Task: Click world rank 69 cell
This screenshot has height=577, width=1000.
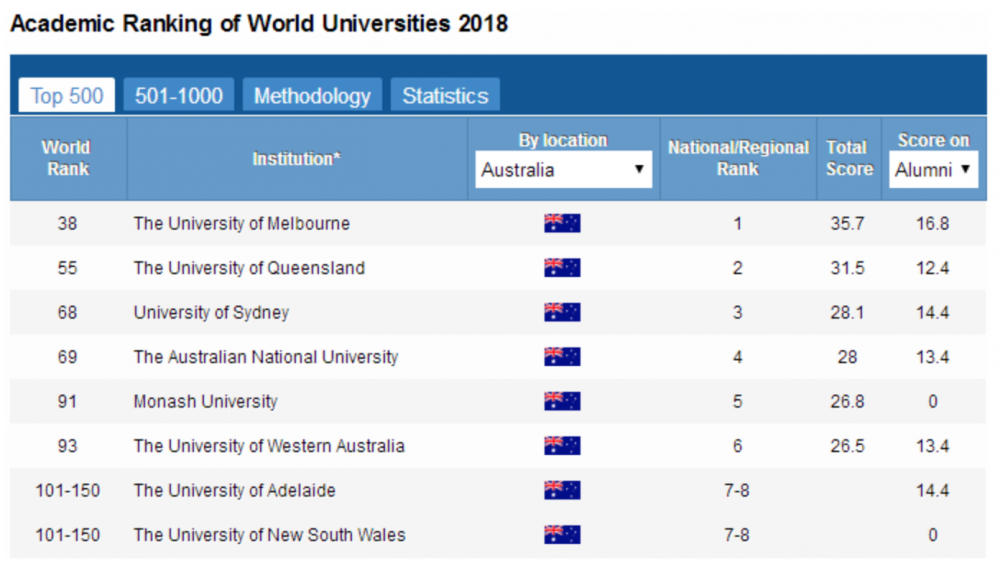Action: pyautogui.click(x=67, y=357)
